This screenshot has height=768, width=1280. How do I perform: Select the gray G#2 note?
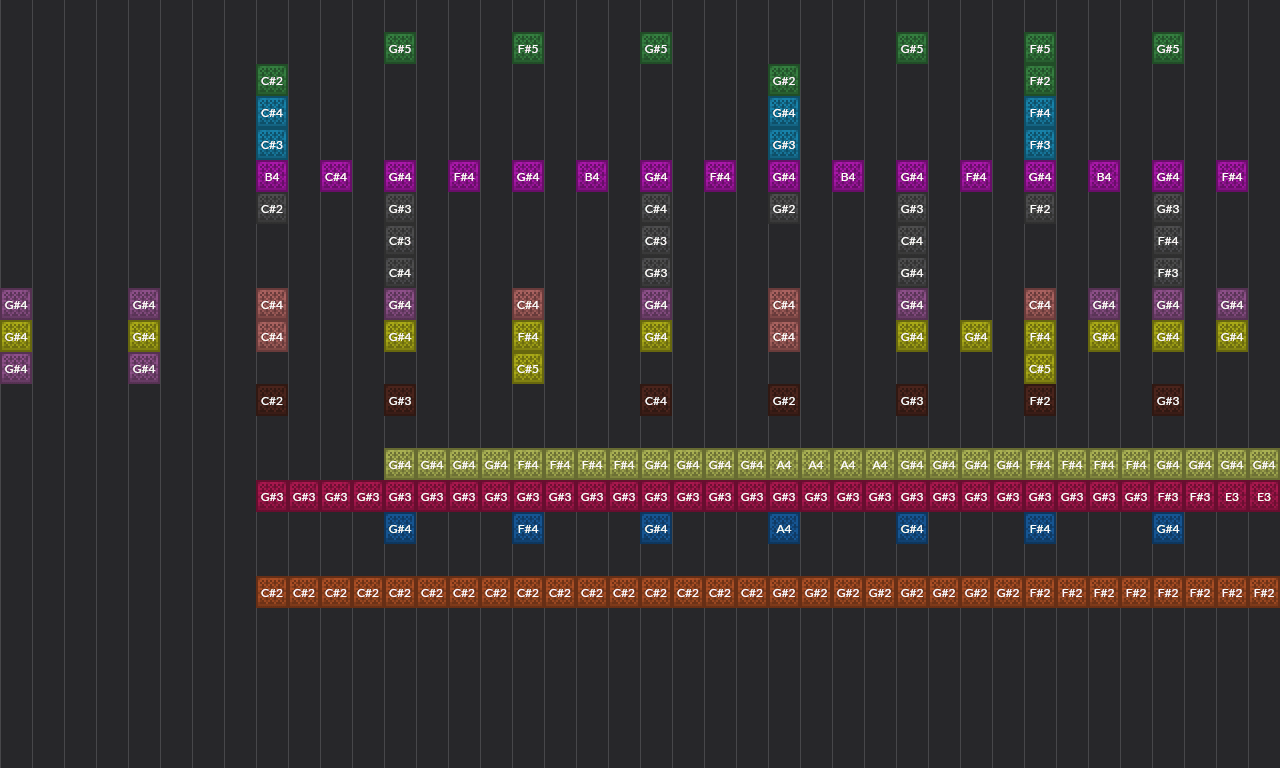[x=784, y=209]
